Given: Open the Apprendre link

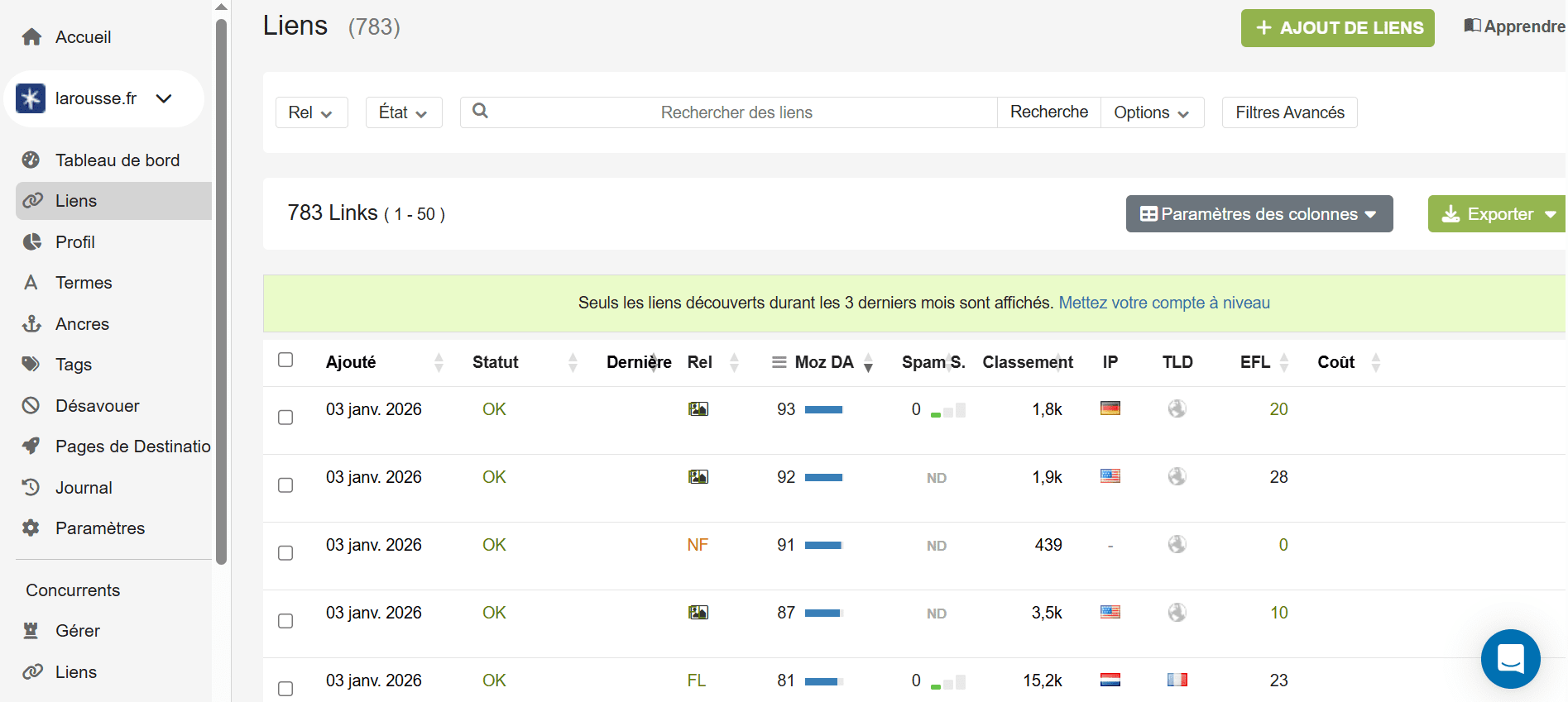Looking at the screenshot, I should coord(1514,26).
